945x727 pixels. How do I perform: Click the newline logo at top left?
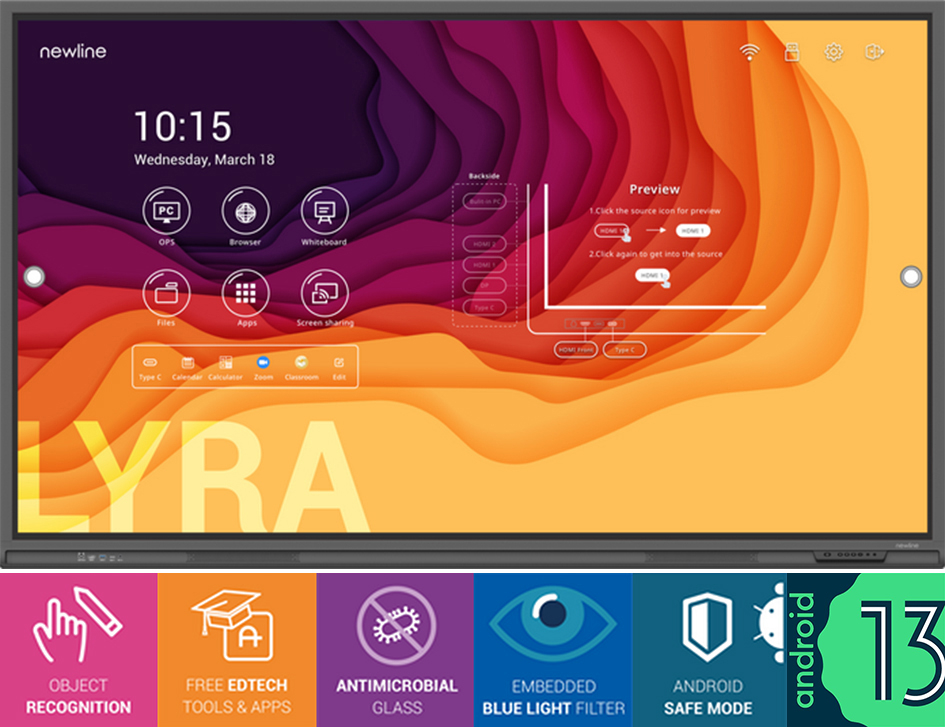click(73, 51)
